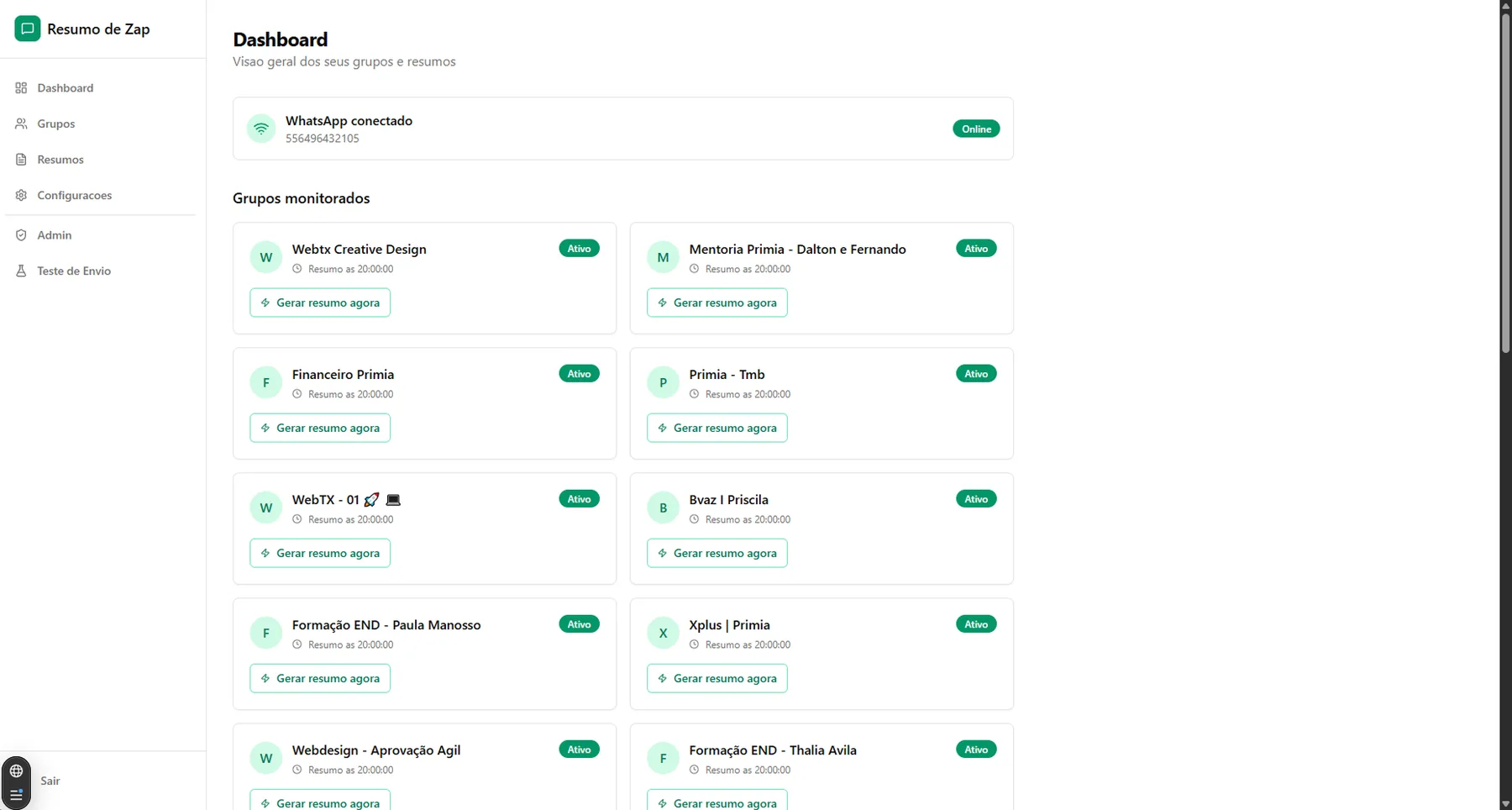The width and height of the screenshot is (1512, 810).
Task: Click the W avatar of Webdesign - Aprovação Agil
Action: pyautogui.click(x=266, y=758)
